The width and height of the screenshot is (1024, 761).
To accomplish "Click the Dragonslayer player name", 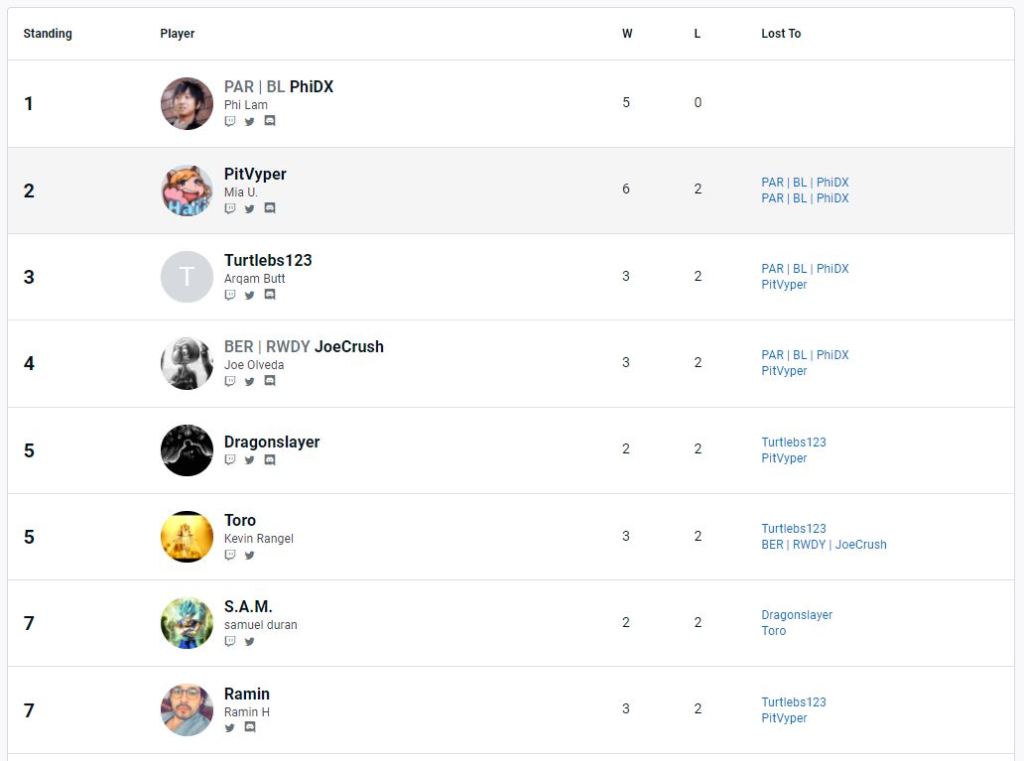I will pos(272,442).
